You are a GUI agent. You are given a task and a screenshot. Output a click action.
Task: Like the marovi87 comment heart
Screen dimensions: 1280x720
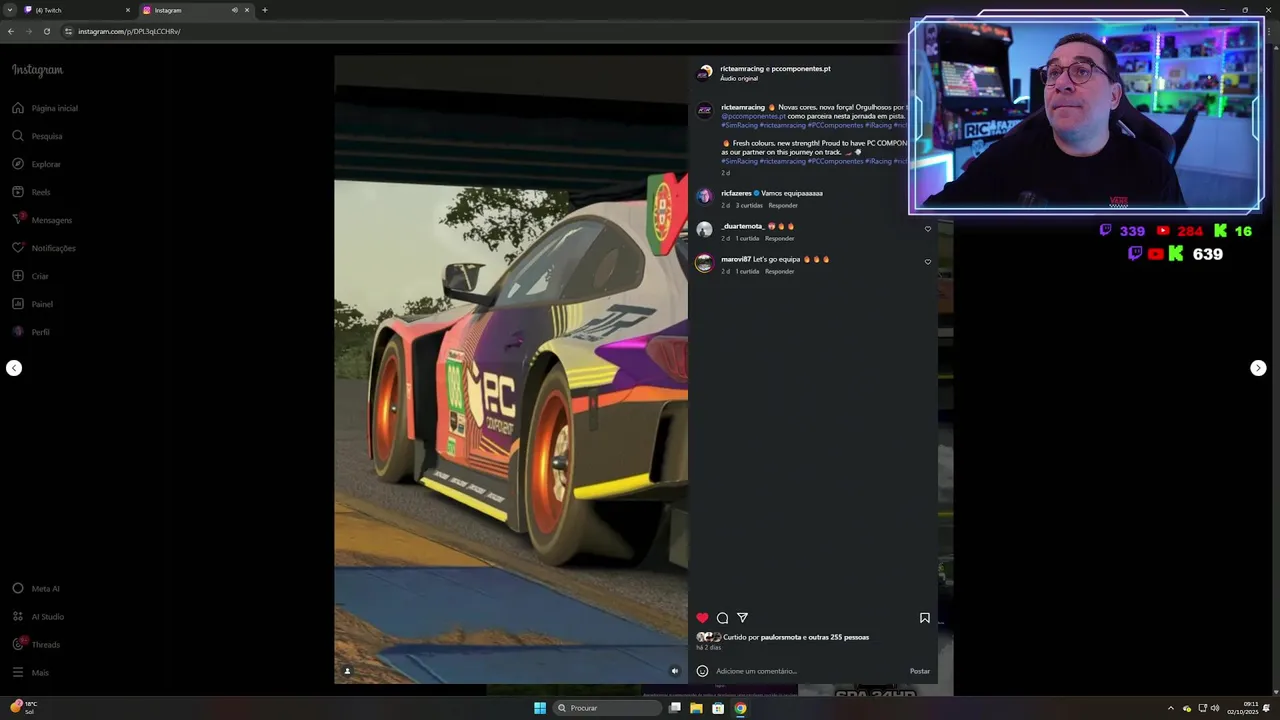[928, 262]
